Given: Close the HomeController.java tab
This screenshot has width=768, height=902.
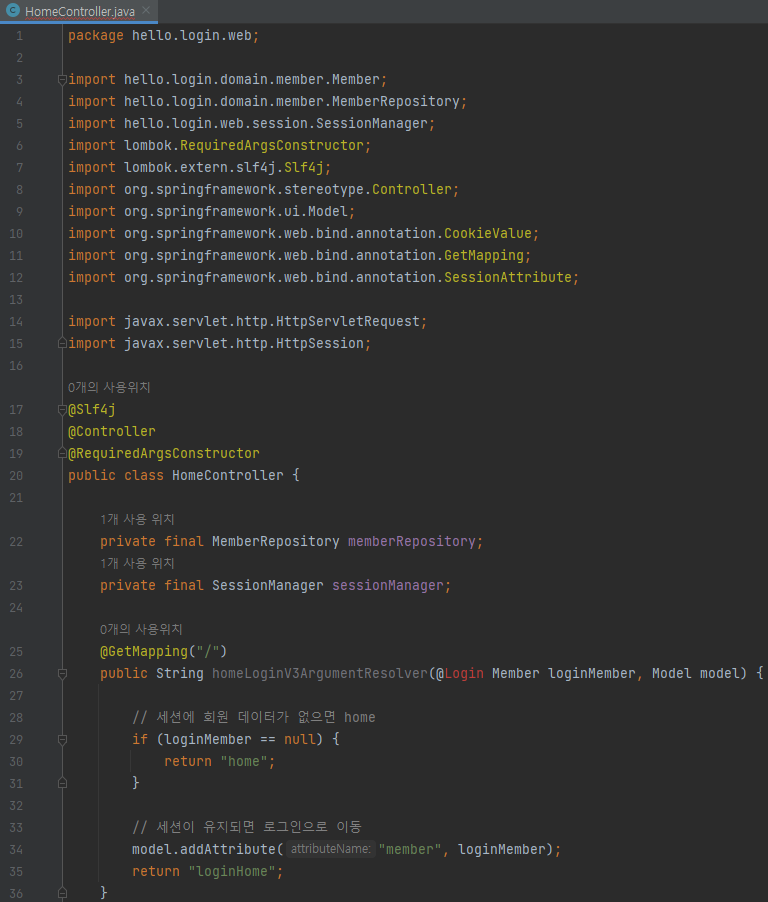Looking at the screenshot, I should (x=146, y=10).
